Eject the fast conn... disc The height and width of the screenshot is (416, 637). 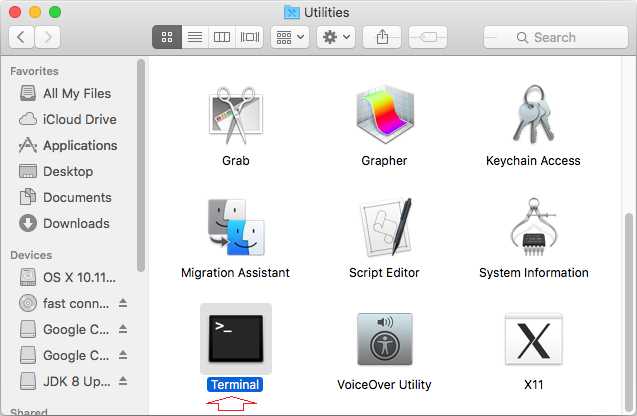point(123,303)
